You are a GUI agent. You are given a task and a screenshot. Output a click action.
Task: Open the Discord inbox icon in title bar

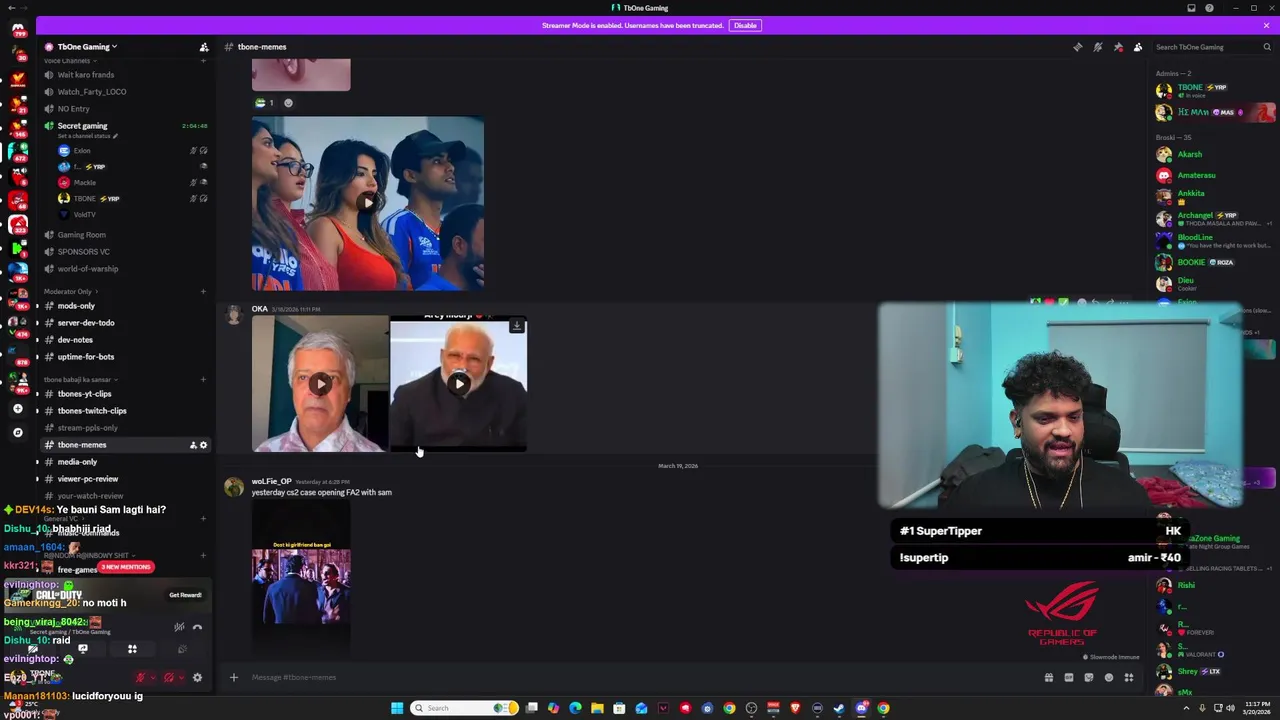tap(1191, 8)
